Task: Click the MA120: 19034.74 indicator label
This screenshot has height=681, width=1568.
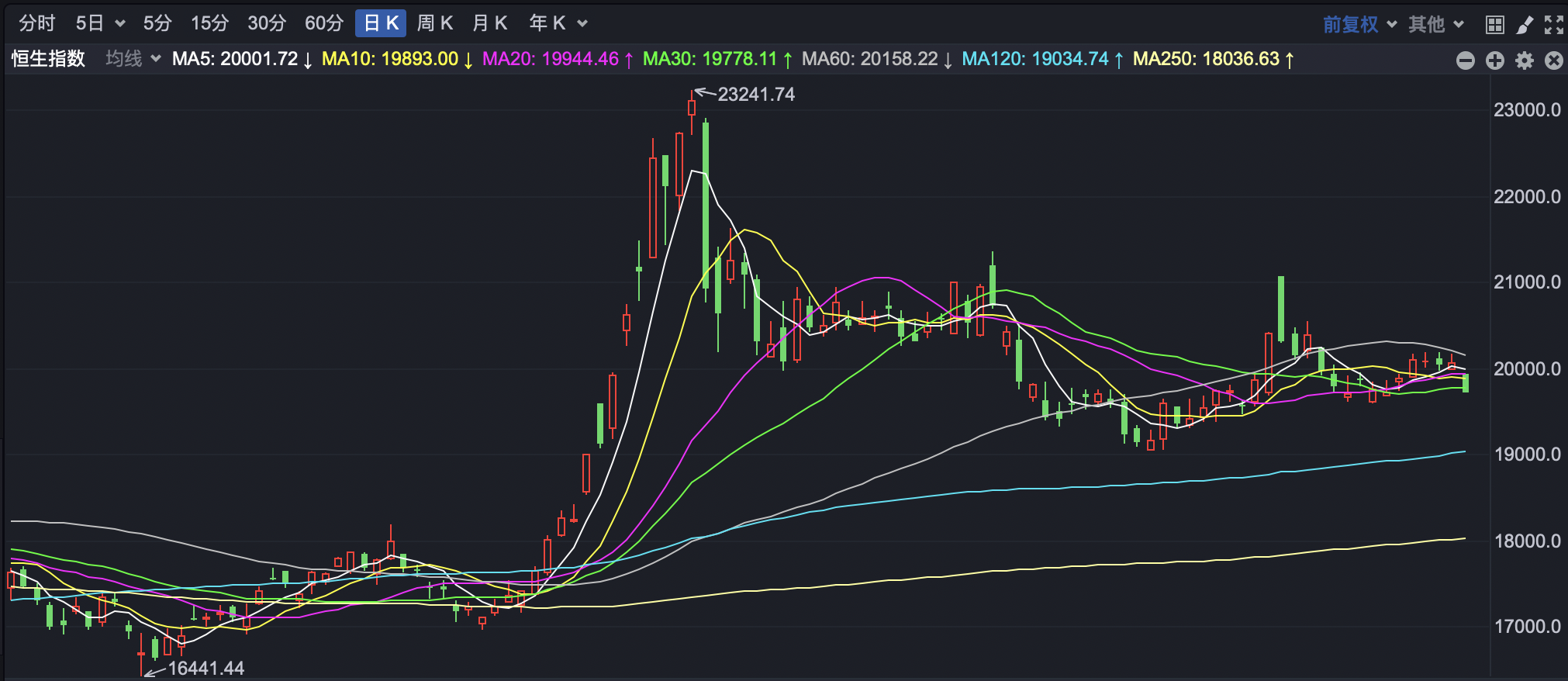Action: point(1042,59)
